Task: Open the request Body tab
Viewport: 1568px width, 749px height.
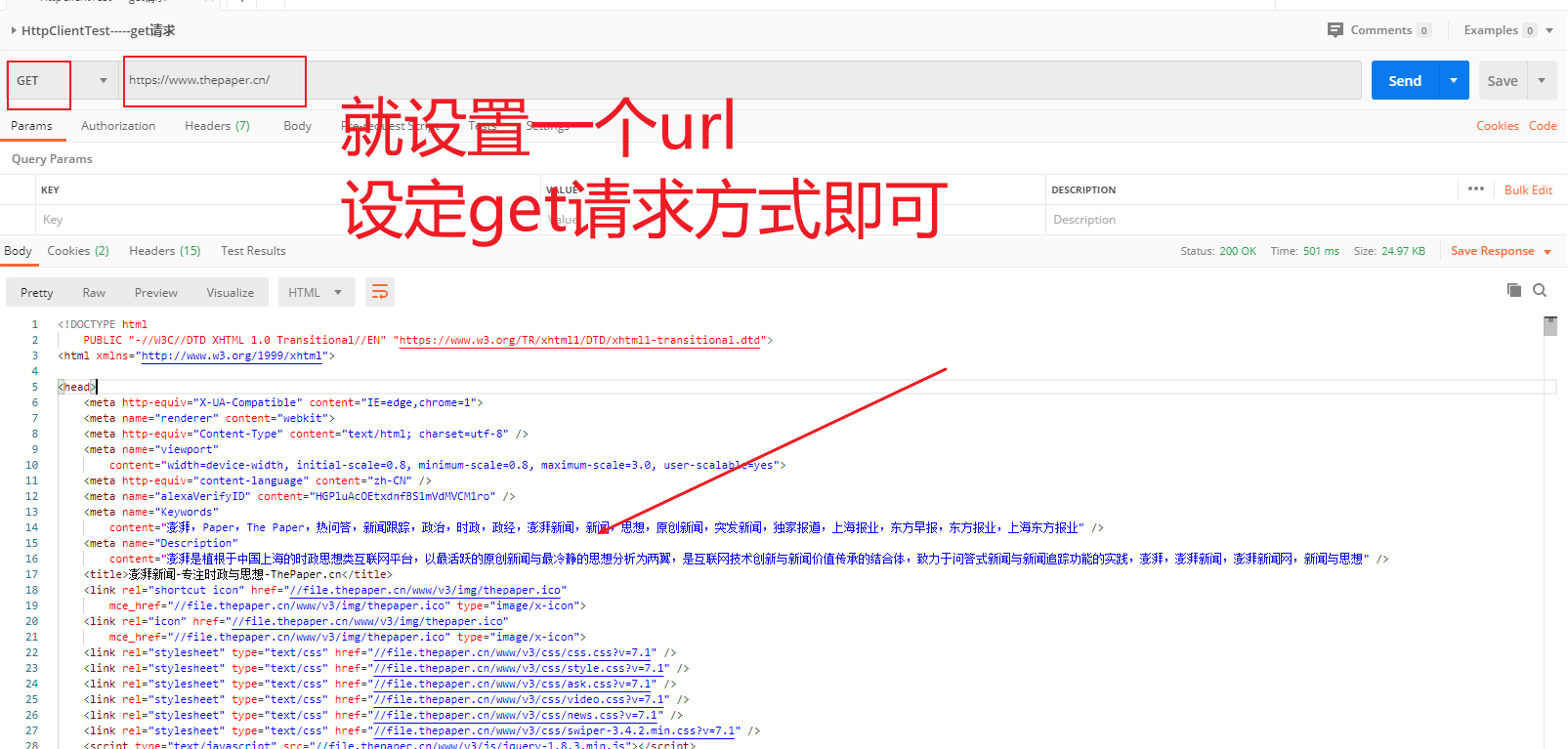Action: (297, 126)
